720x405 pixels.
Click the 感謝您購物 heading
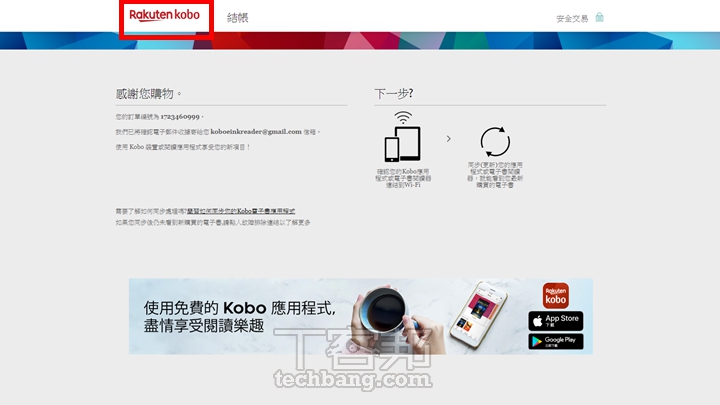pos(148,94)
